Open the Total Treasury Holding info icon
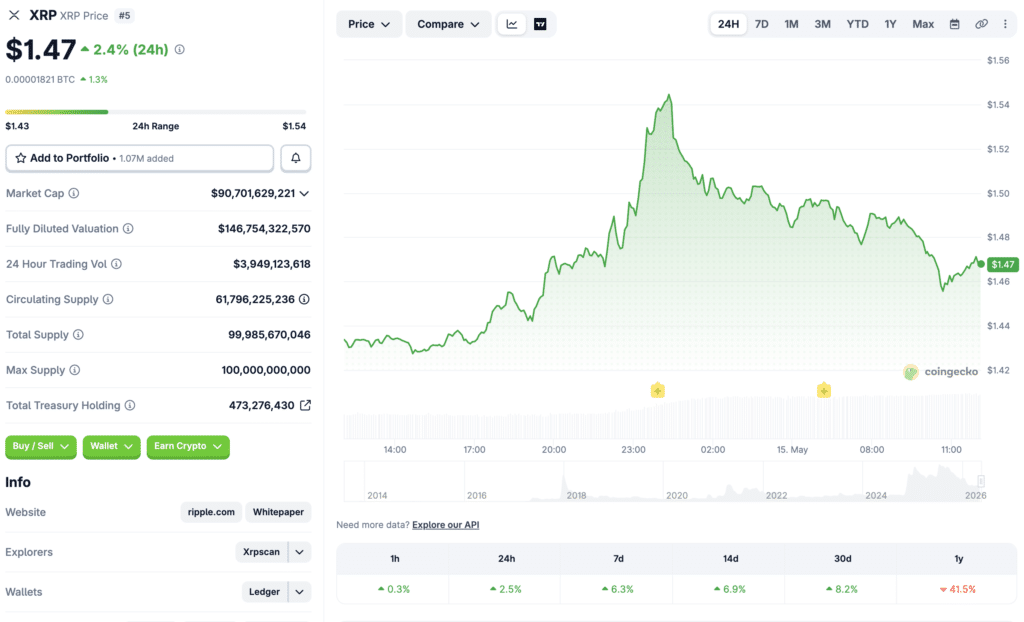 [130, 405]
